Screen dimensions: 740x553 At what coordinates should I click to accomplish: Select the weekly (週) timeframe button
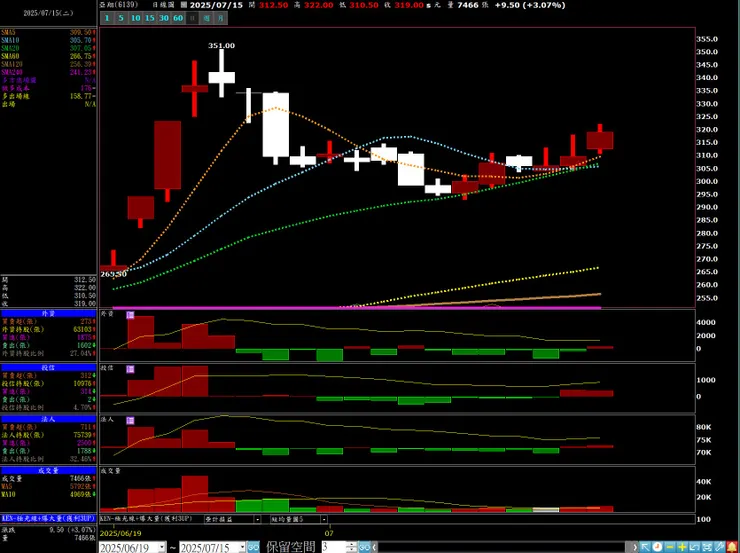tap(207, 18)
